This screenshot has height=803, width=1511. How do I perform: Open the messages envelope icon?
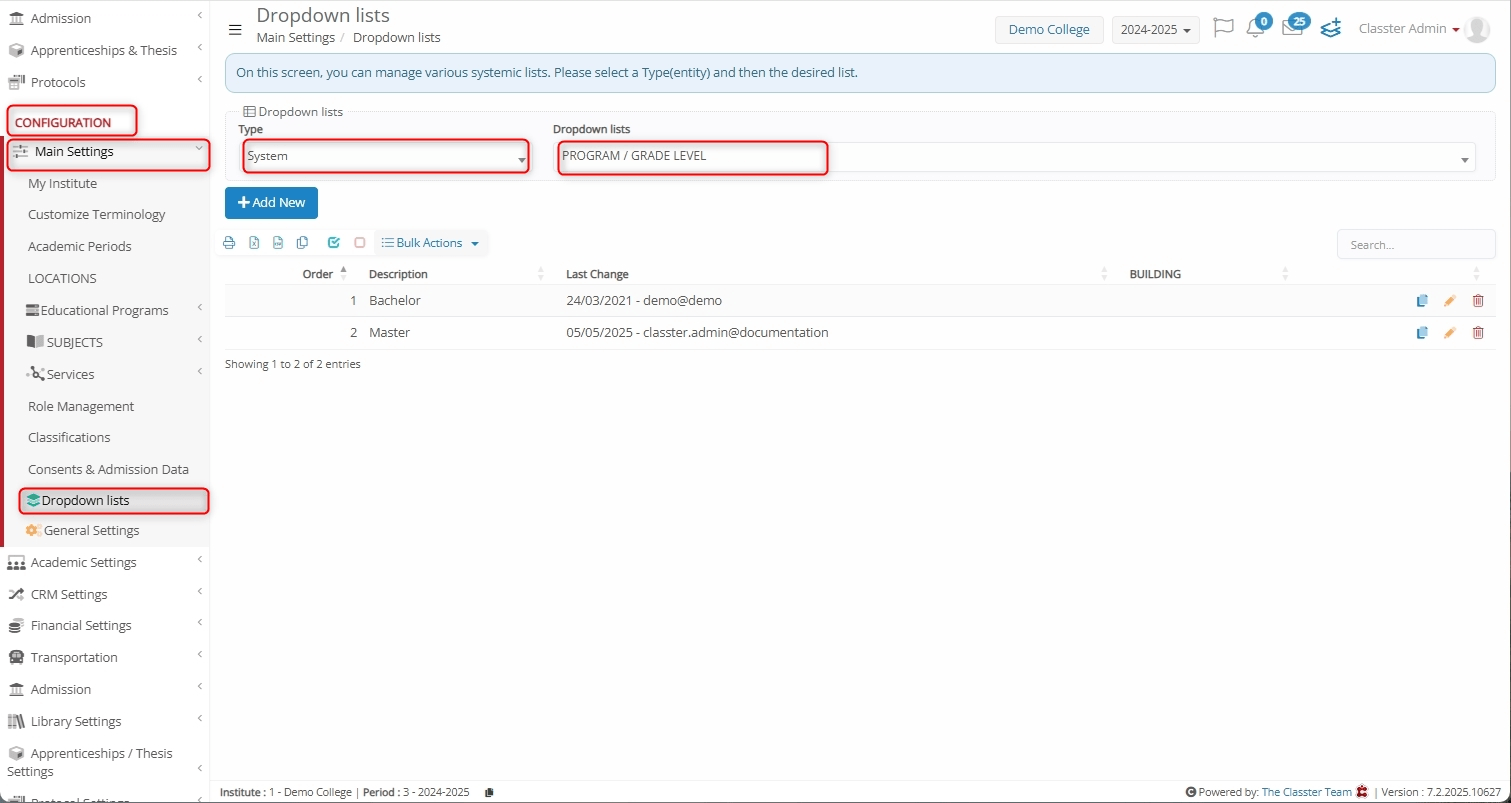pos(1292,29)
